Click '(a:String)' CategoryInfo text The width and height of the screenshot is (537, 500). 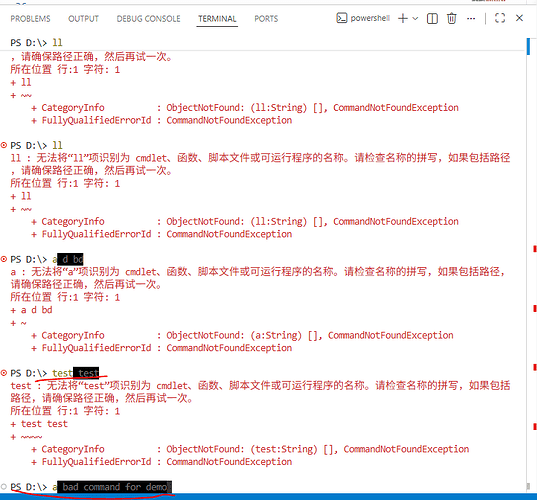[x=276, y=335]
